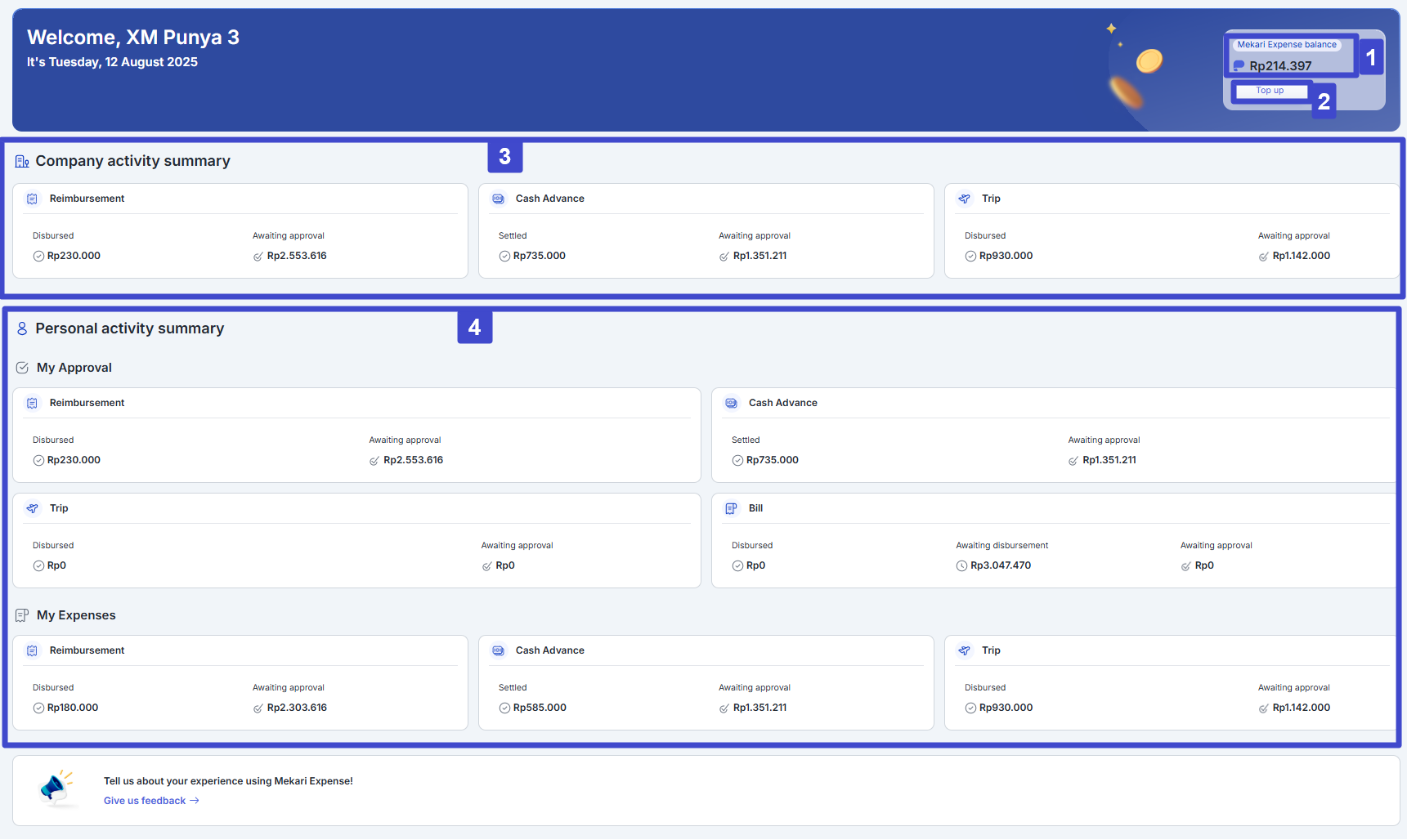Click the company Reimbursement receipt icon
The width and height of the screenshot is (1407, 840).
tap(32, 199)
